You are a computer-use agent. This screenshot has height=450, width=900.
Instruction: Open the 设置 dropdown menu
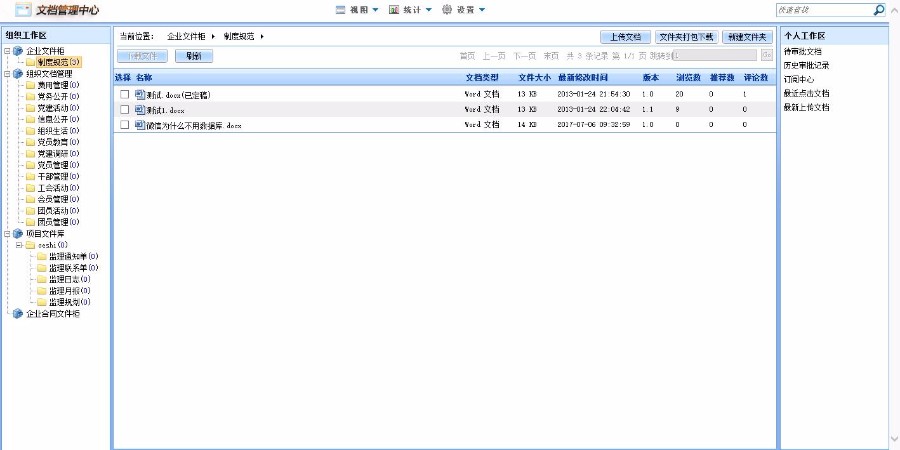pos(463,10)
